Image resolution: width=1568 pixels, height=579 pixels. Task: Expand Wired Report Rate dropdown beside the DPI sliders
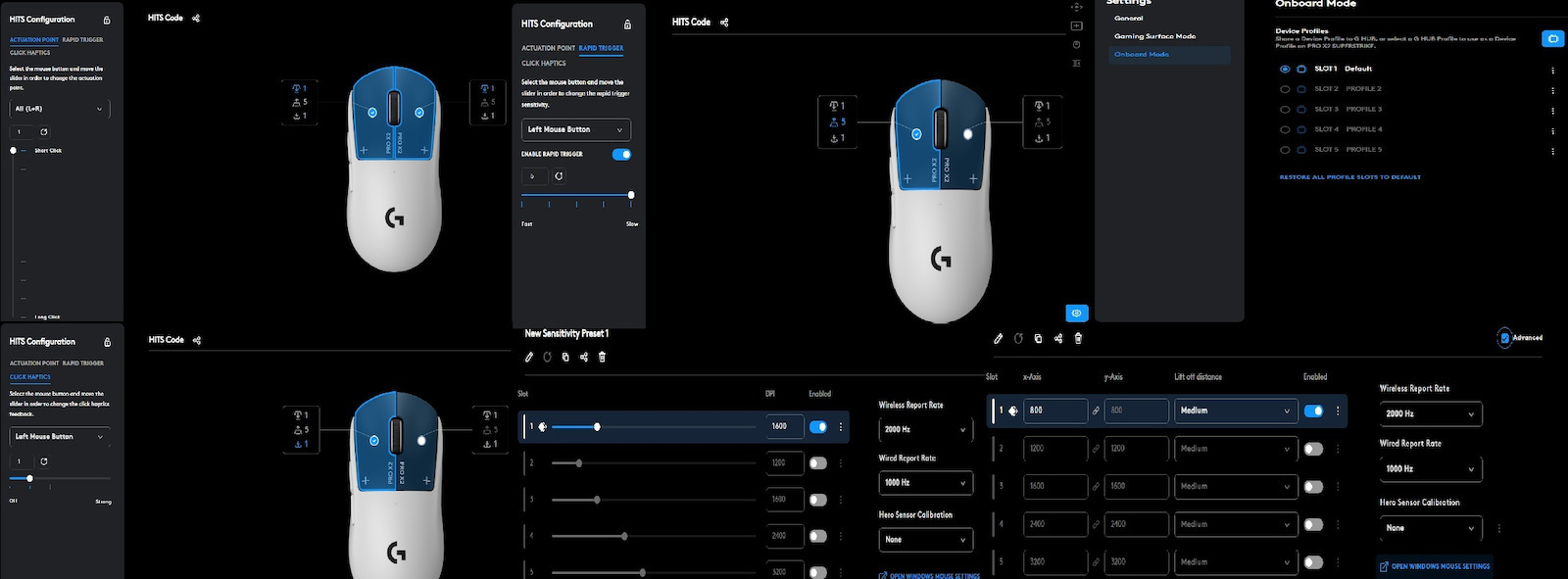coord(925,482)
